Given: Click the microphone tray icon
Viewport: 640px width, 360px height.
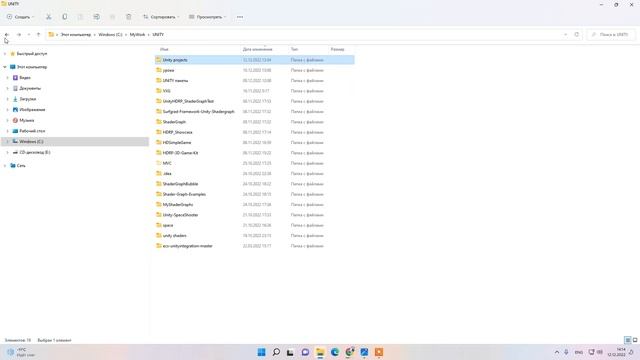Looking at the screenshot, I should pos(566,352).
